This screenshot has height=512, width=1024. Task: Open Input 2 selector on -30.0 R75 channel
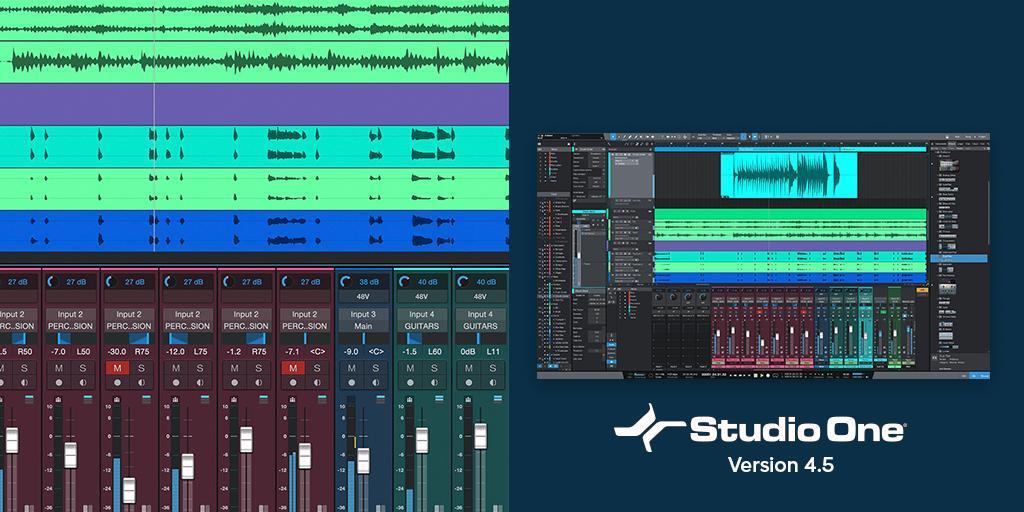point(129,314)
